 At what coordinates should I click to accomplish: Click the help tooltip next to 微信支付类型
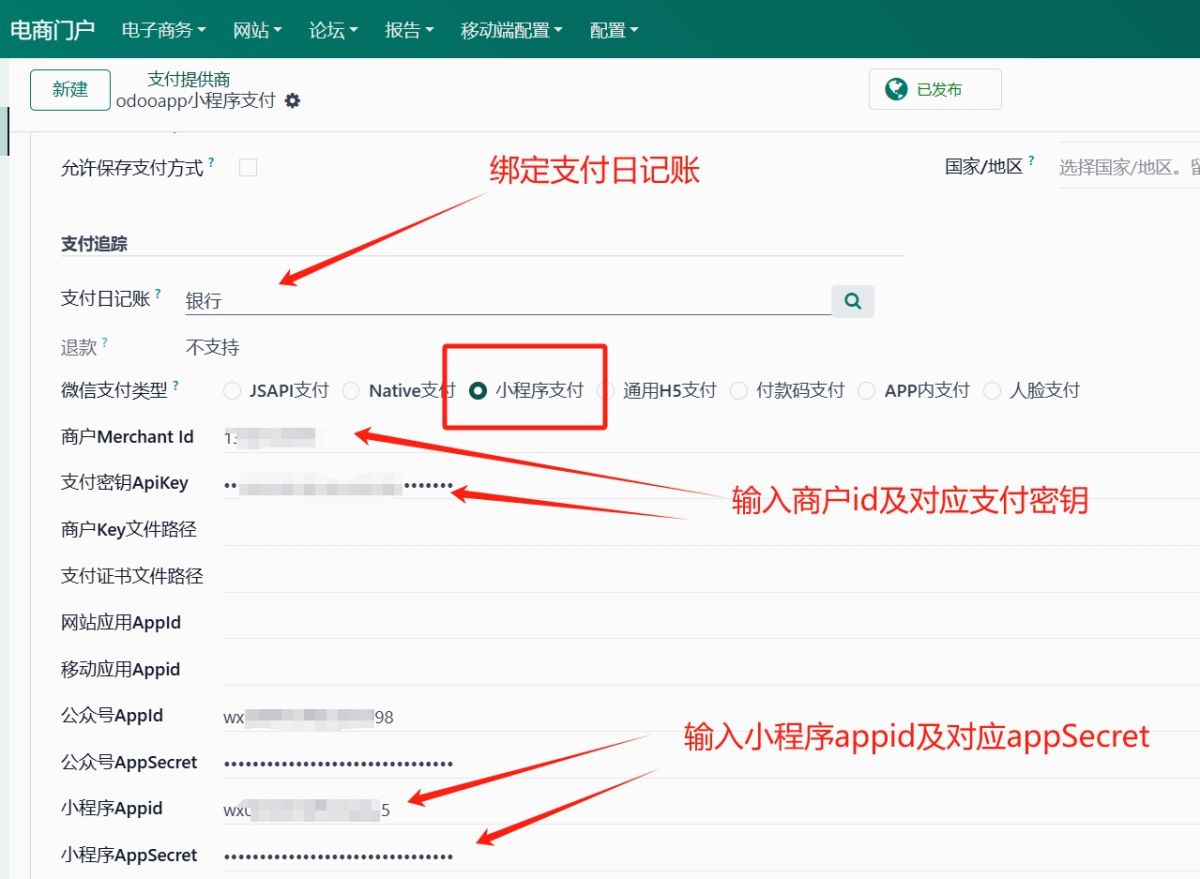[x=177, y=385]
